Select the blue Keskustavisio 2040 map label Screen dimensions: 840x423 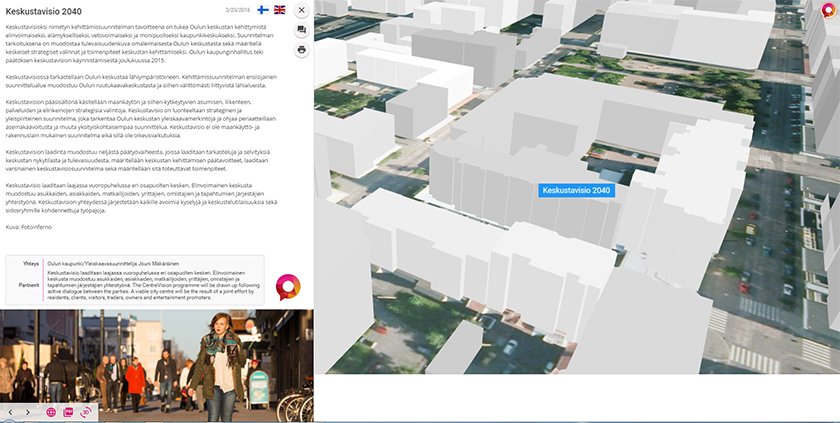pos(576,190)
